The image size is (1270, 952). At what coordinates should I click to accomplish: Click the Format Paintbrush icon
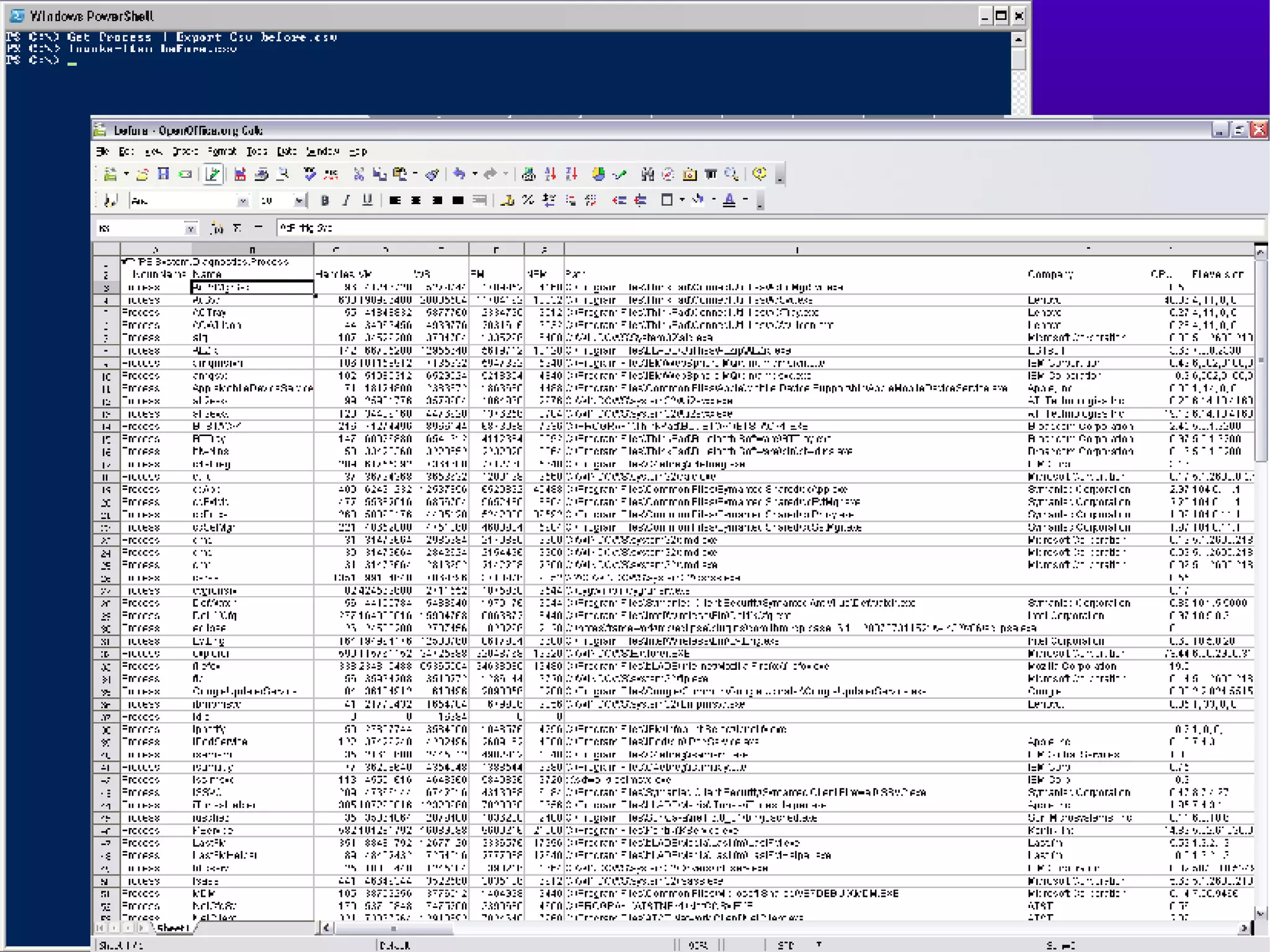(x=432, y=174)
